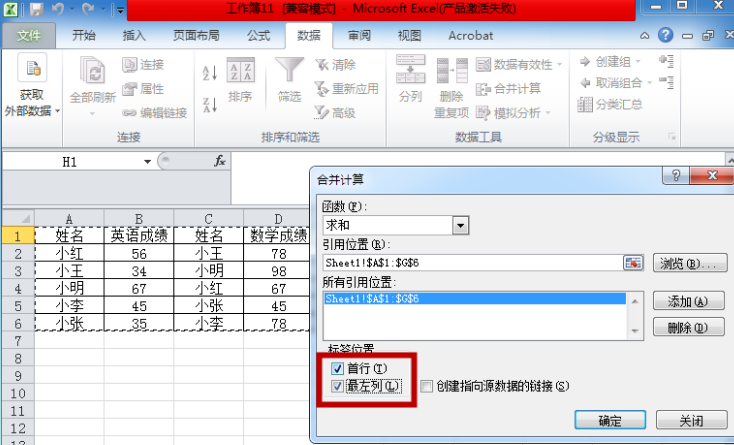
Task: Click the Close (关闭) button
Action: [x=691, y=420]
